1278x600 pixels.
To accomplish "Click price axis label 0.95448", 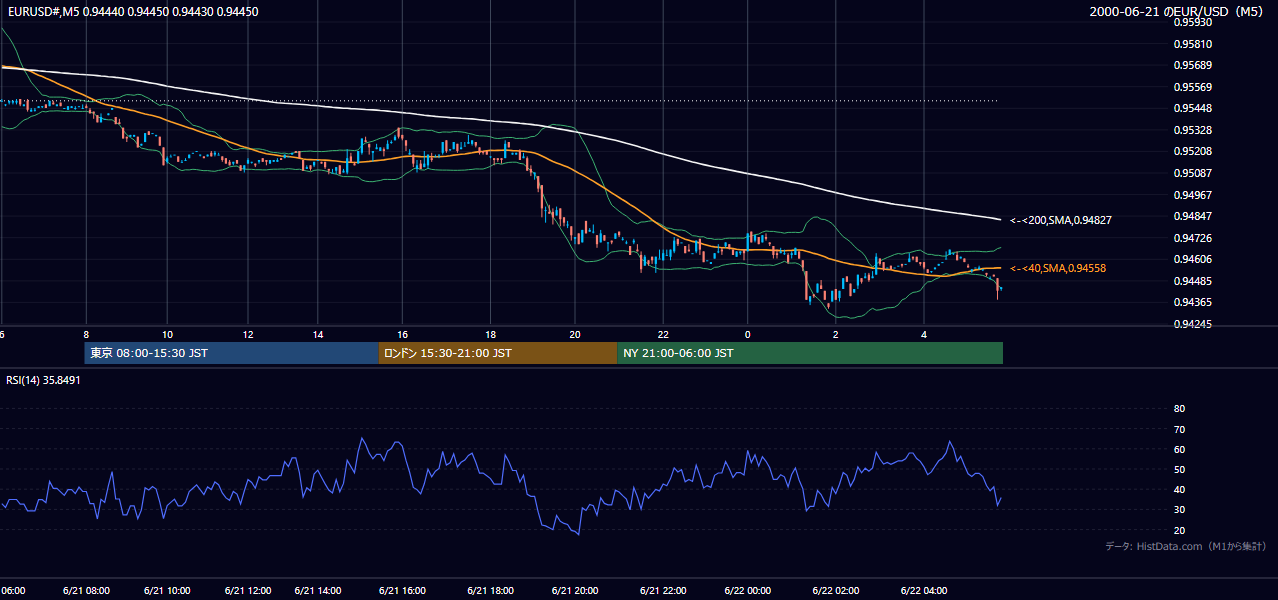I will click(1193, 108).
